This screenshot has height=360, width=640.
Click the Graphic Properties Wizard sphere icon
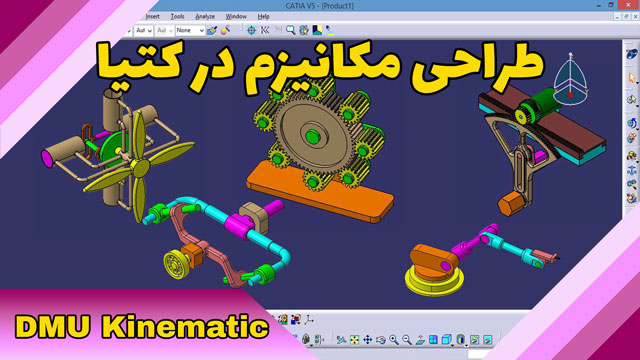pyautogui.click(x=225, y=30)
